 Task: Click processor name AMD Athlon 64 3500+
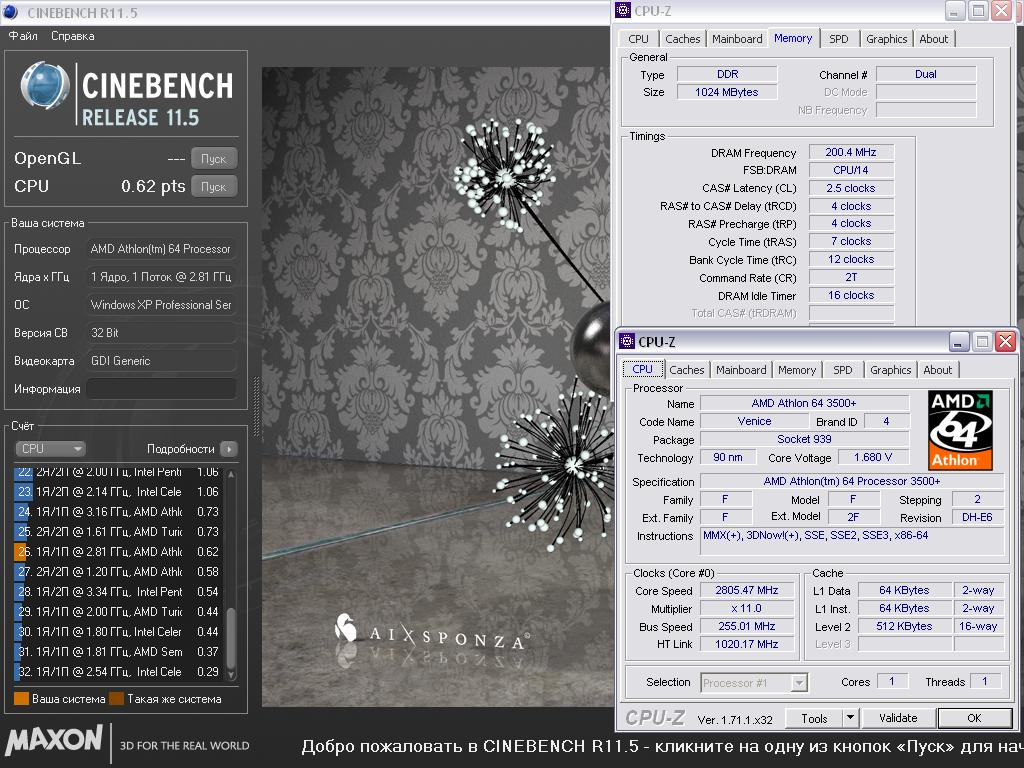pyautogui.click(x=804, y=403)
